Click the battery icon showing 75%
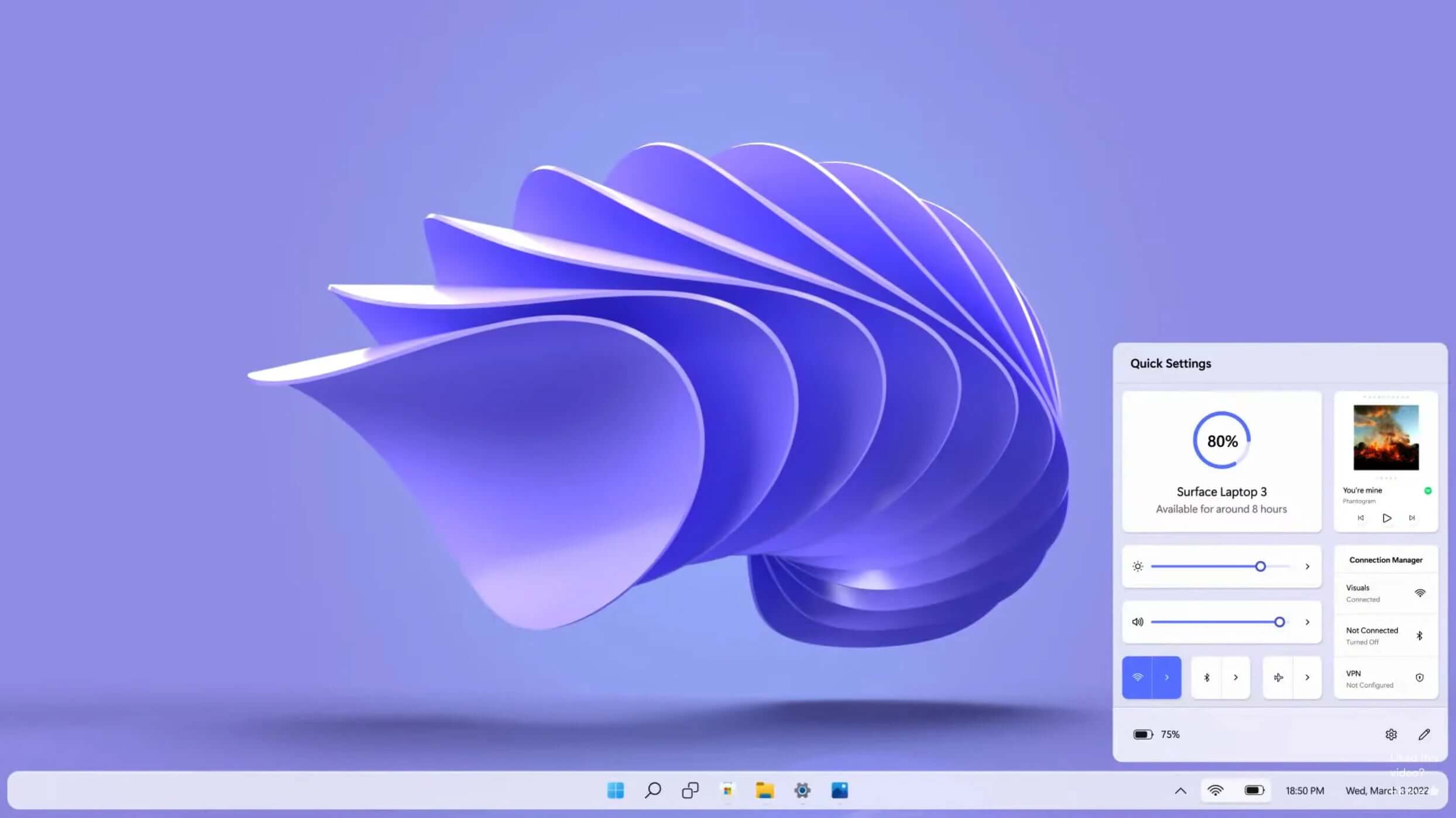Screen dimensions: 1456x818 coord(1142,734)
